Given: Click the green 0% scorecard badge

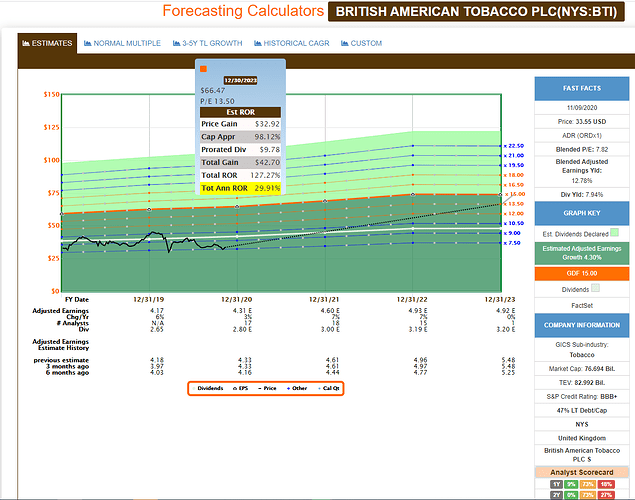Looking at the screenshot, I should point(571,495).
